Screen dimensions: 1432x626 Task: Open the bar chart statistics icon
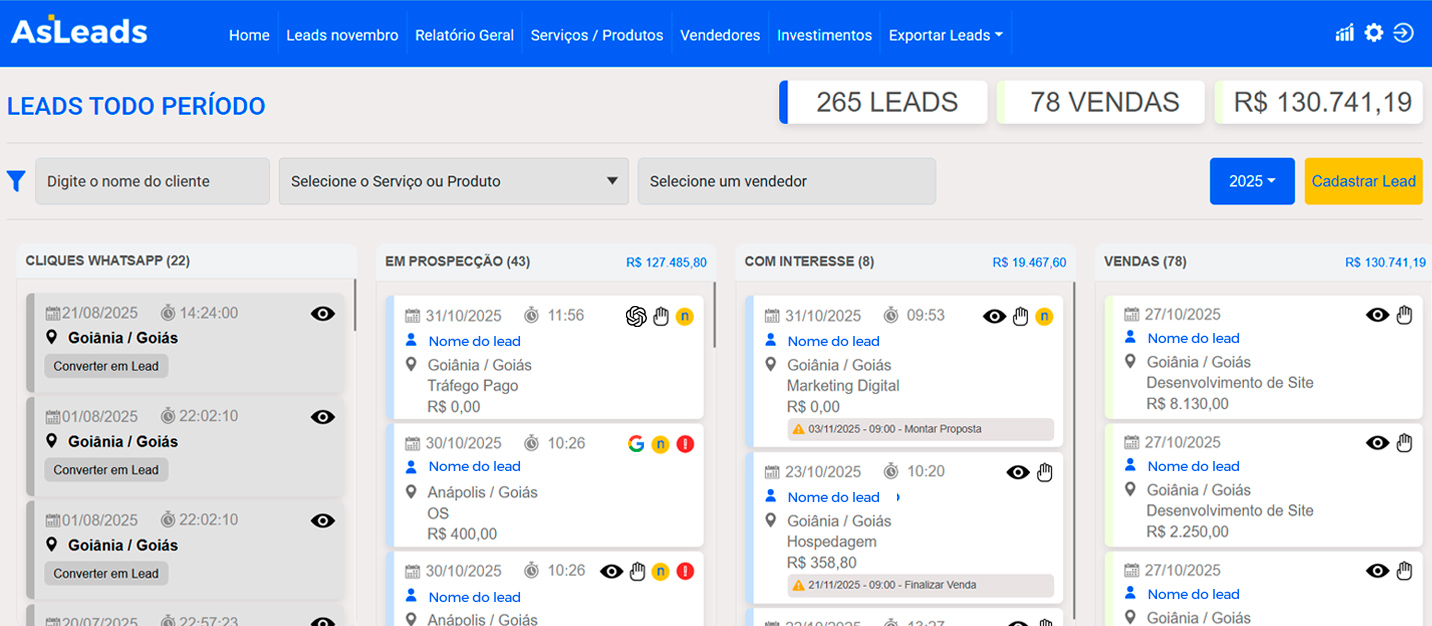(1344, 33)
